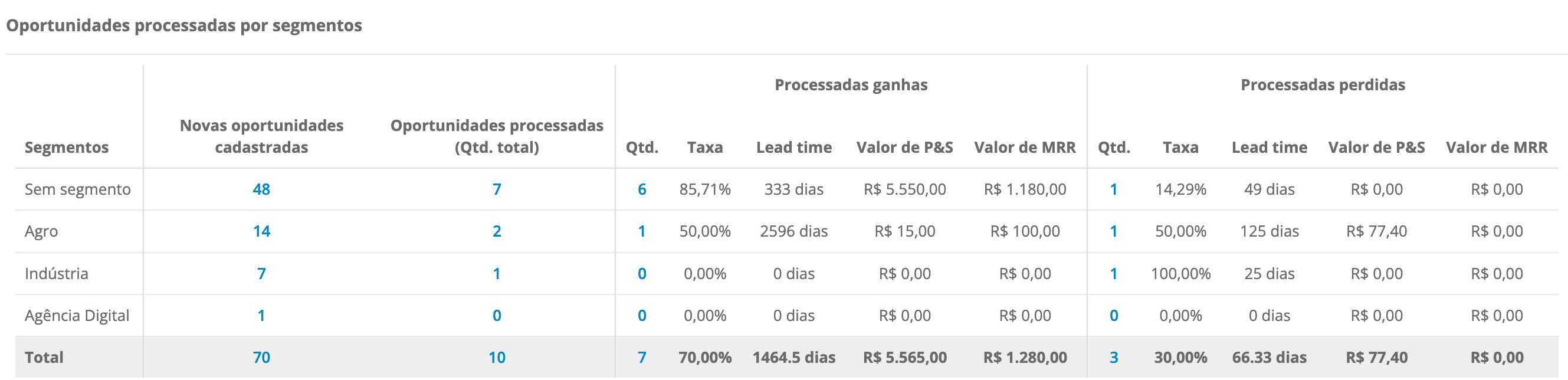Click the Processadas perdidas group header
The image size is (1568, 380).
click(x=1322, y=84)
